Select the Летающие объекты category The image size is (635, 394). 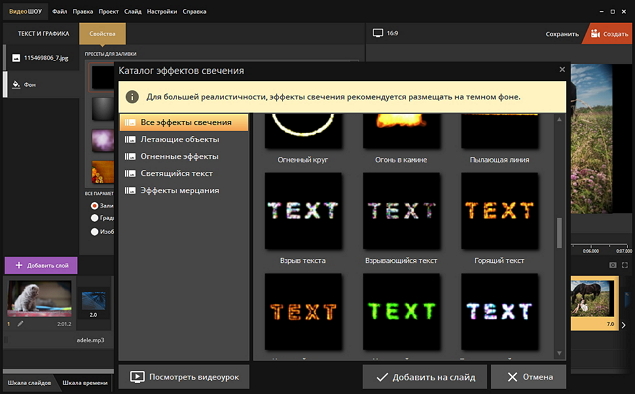tap(184, 139)
